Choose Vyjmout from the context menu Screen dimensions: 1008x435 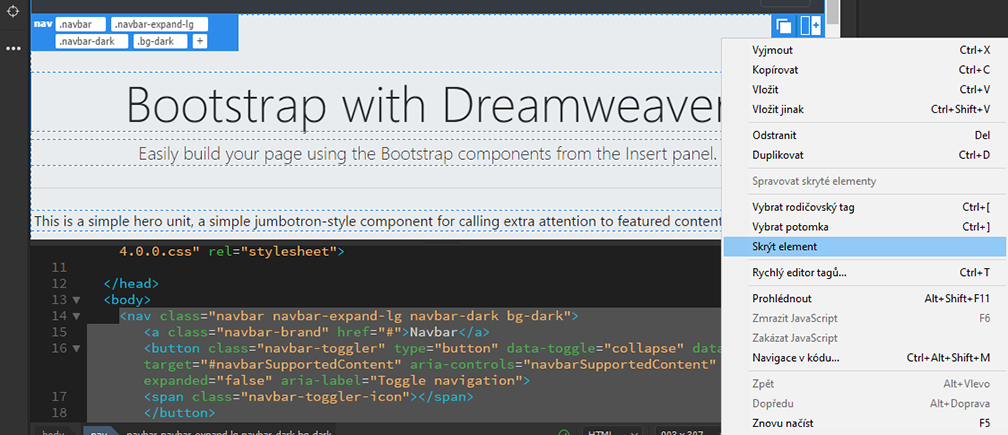point(865,50)
